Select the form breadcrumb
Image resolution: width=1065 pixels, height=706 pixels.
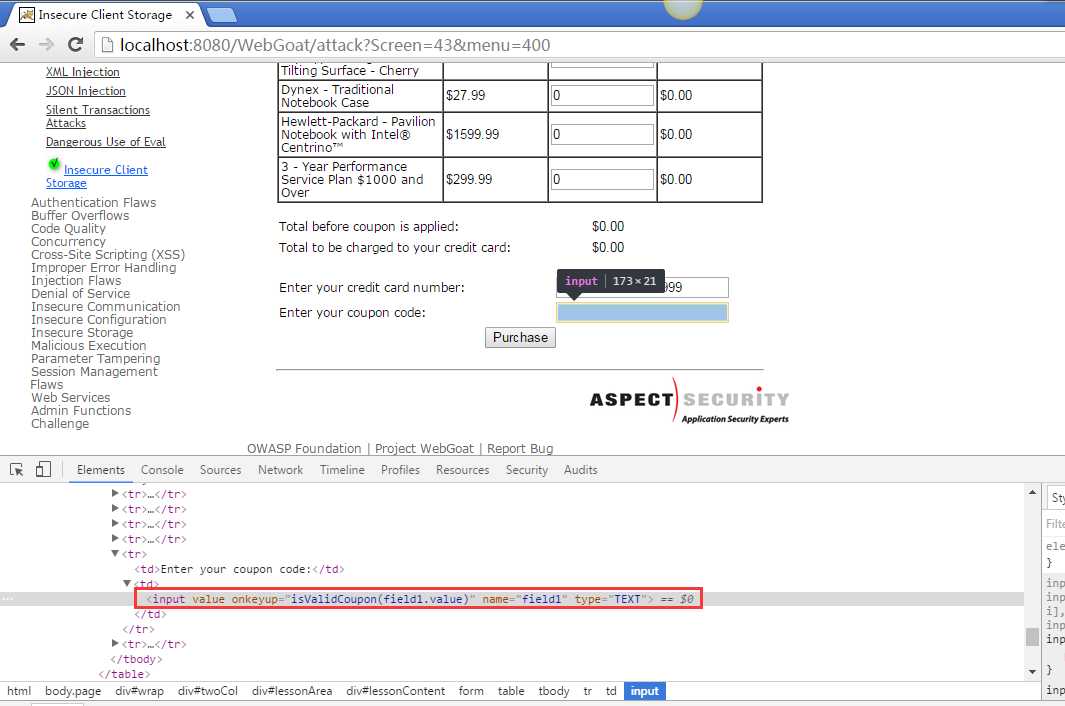[x=471, y=691]
